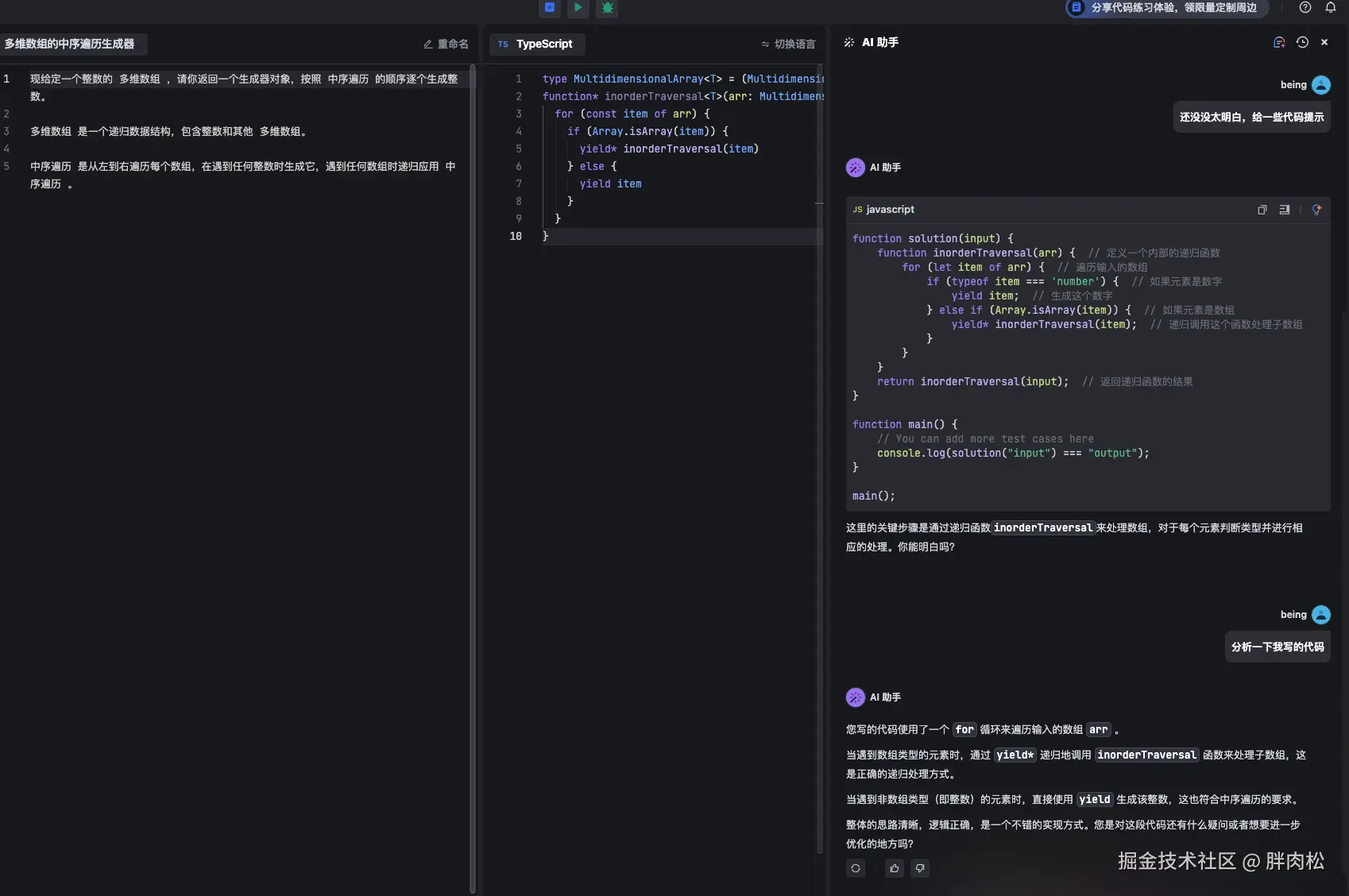Click the 分享代码练习体验 promo banner
Viewport: 1349px width, 896px height.
pos(1166,8)
